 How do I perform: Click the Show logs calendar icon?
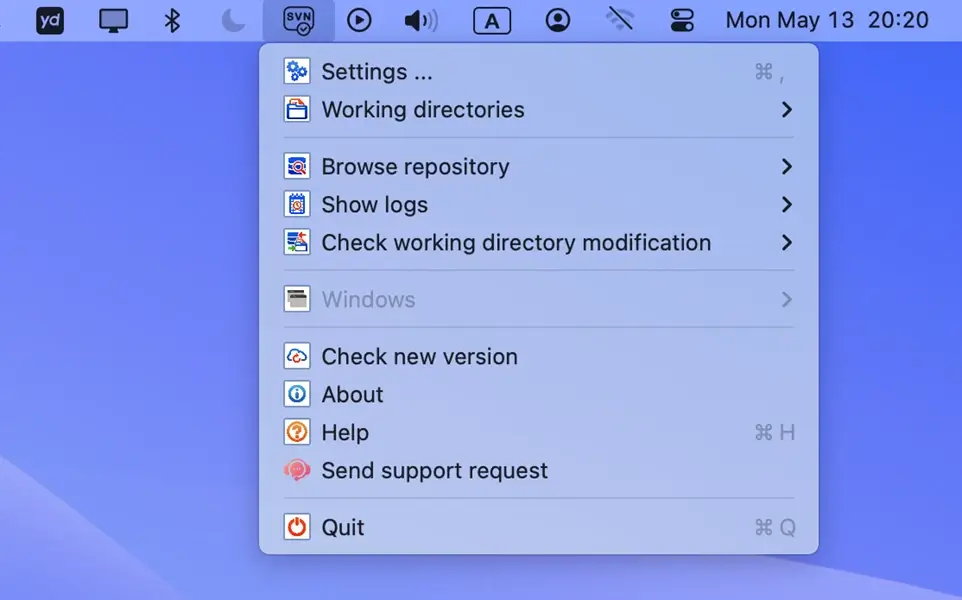pyautogui.click(x=297, y=205)
